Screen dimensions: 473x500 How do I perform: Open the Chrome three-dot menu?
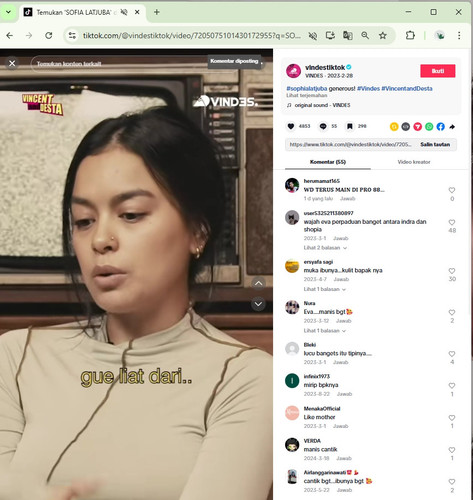459,36
